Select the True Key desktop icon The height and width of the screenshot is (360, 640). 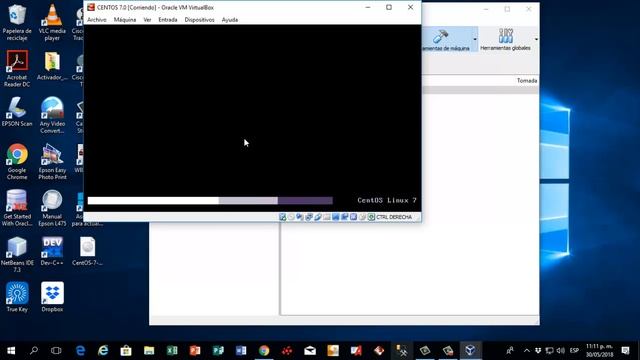17,297
